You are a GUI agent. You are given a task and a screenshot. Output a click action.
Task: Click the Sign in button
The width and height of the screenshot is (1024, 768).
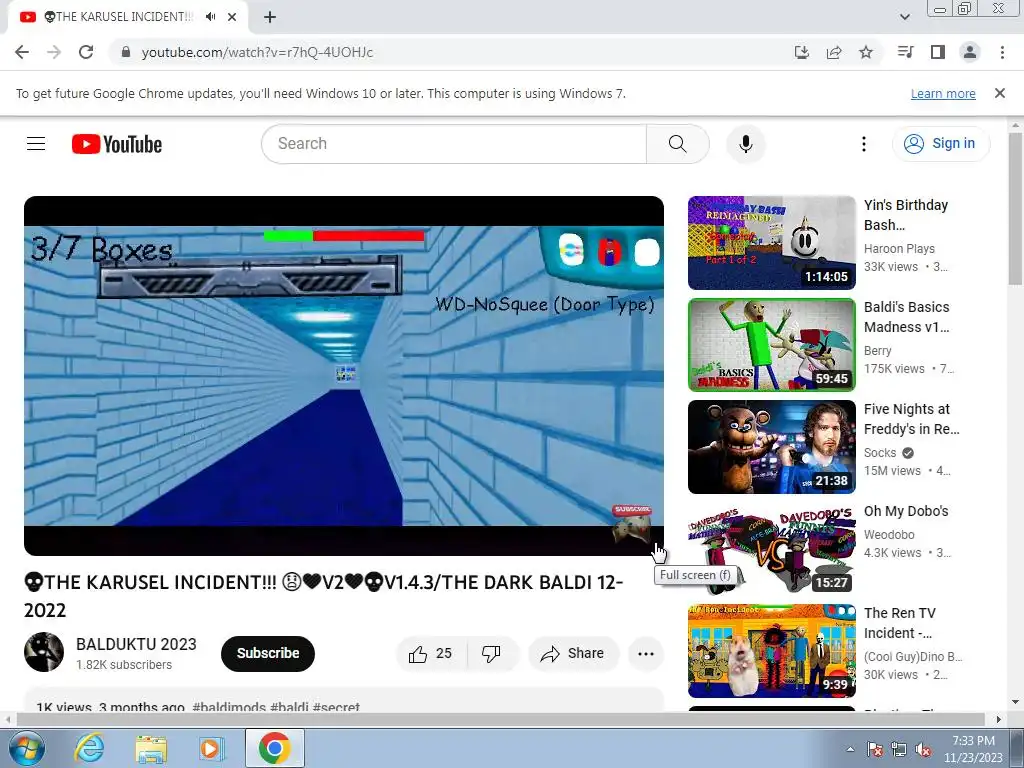[940, 144]
